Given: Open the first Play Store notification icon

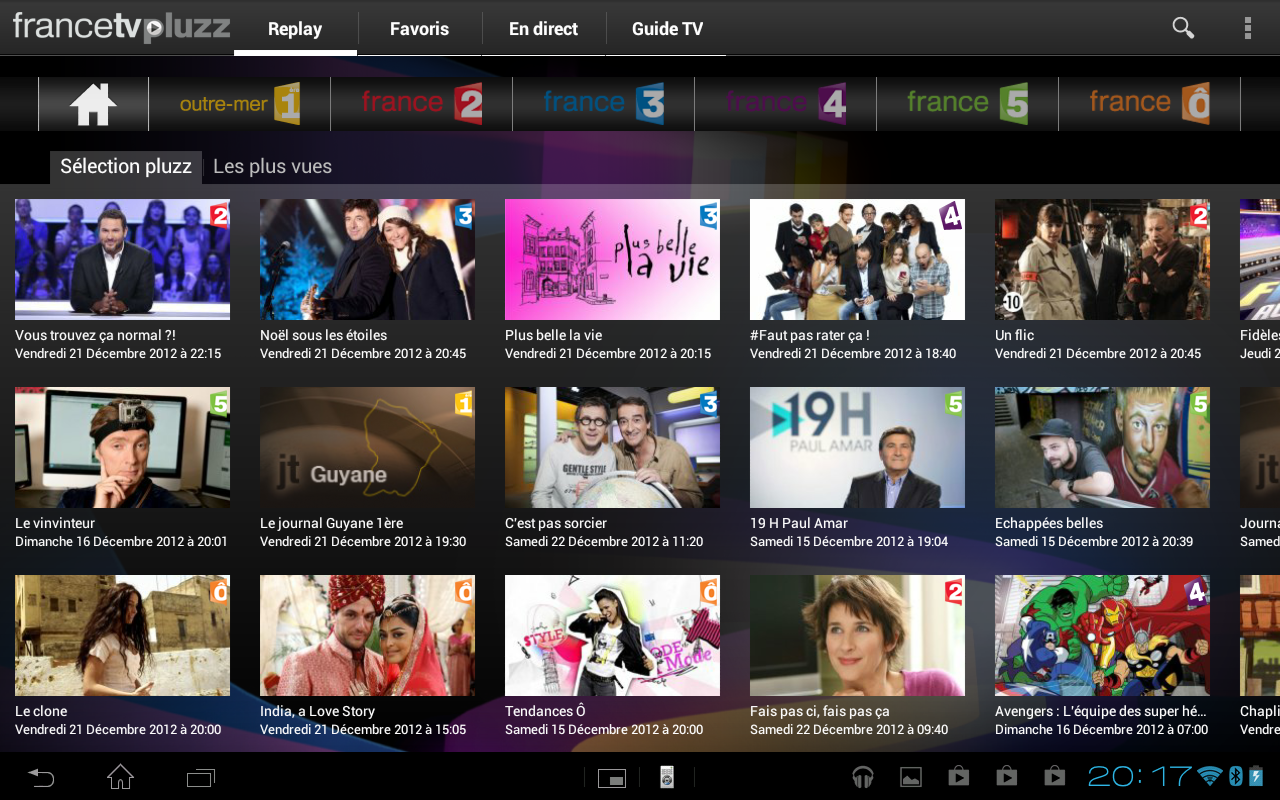Looking at the screenshot, I should pos(958,777).
